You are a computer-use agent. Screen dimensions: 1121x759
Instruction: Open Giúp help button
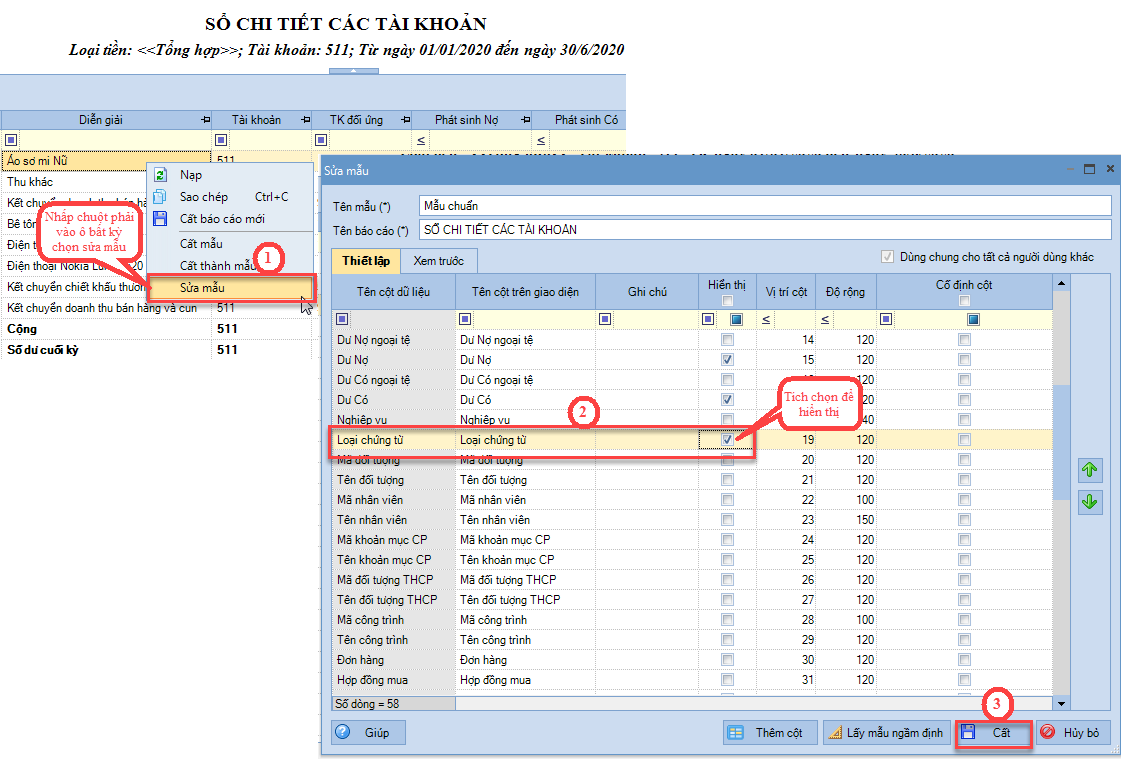368,733
